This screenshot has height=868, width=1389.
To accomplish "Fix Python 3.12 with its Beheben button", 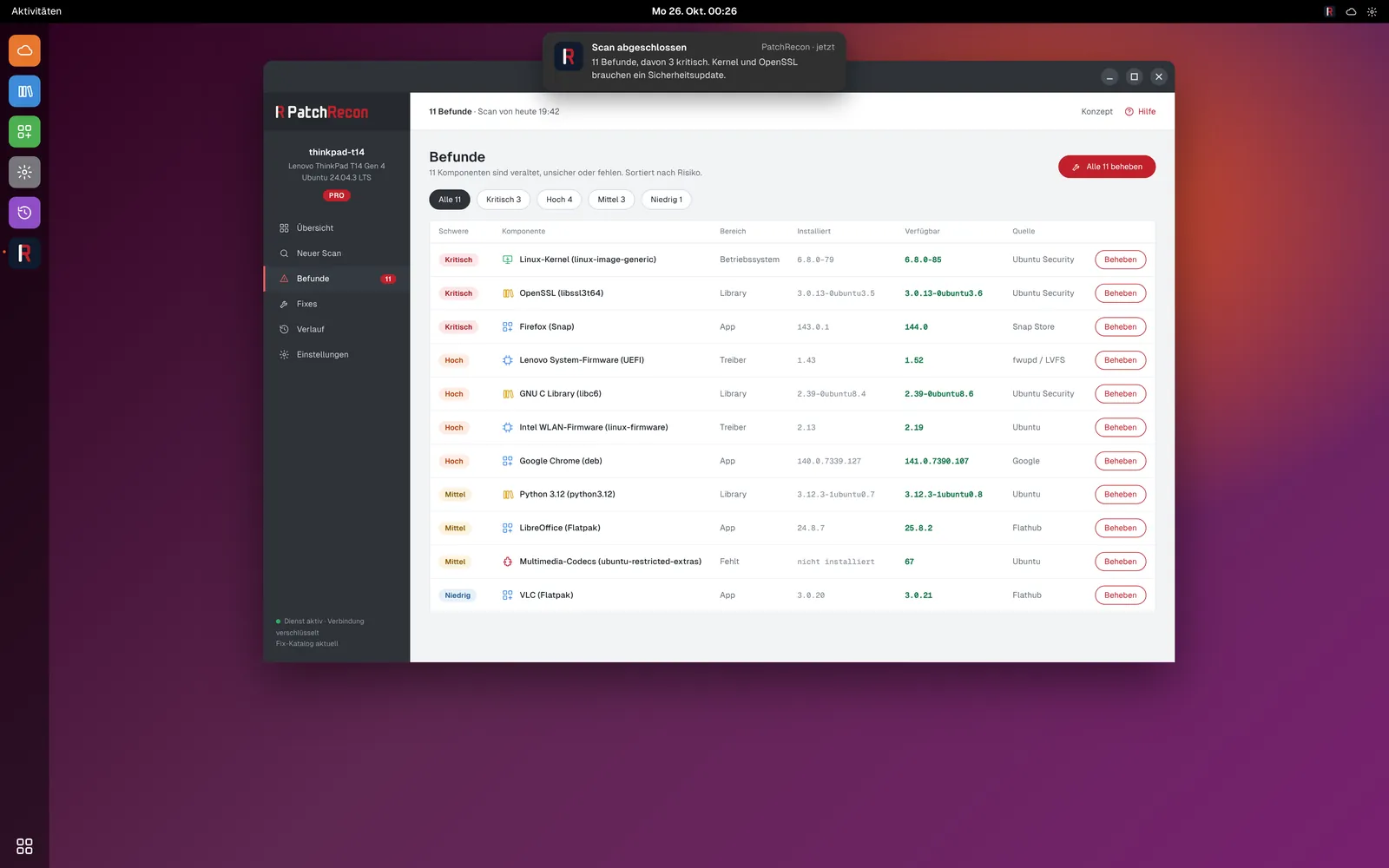I will (x=1120, y=495).
